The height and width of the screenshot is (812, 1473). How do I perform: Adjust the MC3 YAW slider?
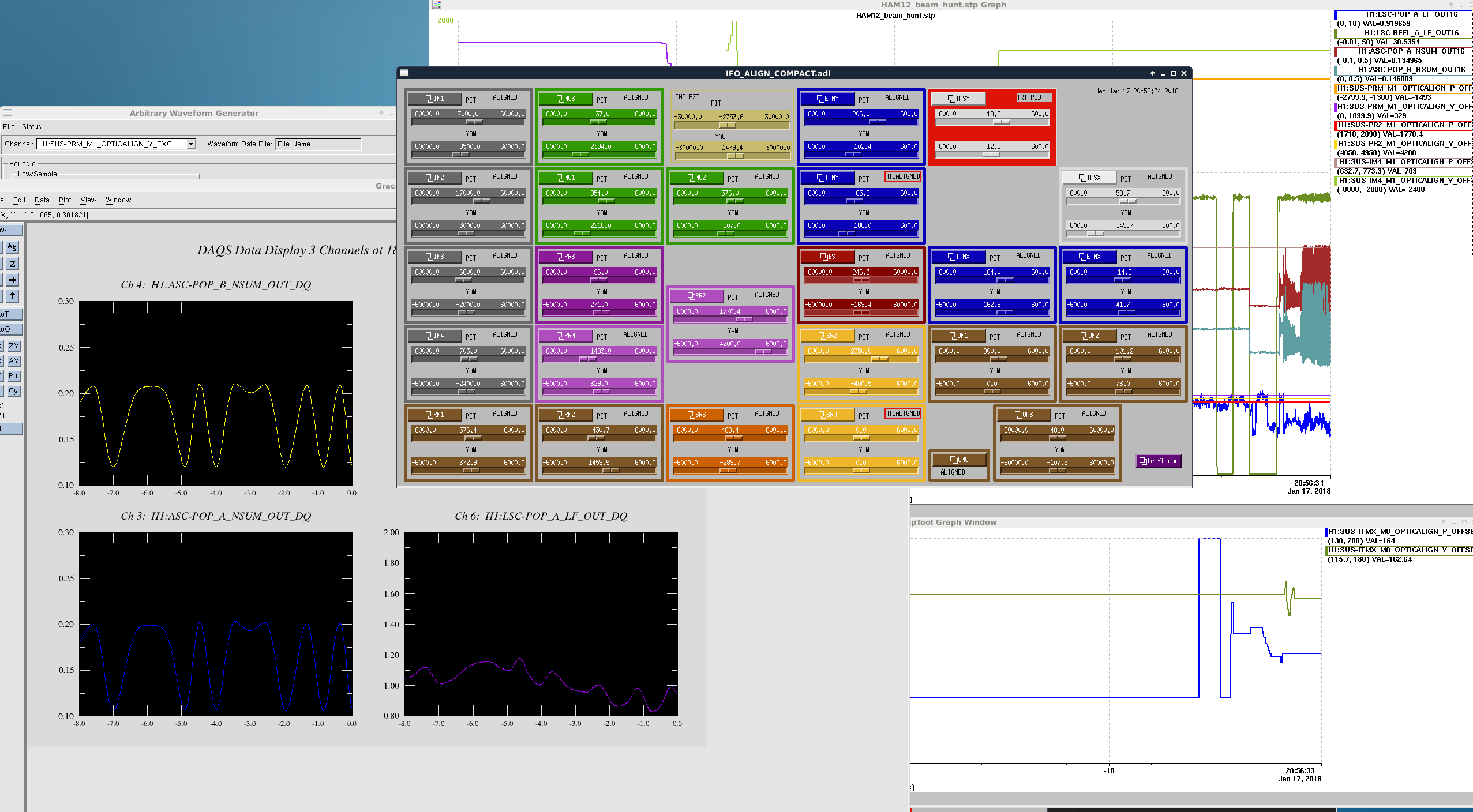tap(599, 155)
